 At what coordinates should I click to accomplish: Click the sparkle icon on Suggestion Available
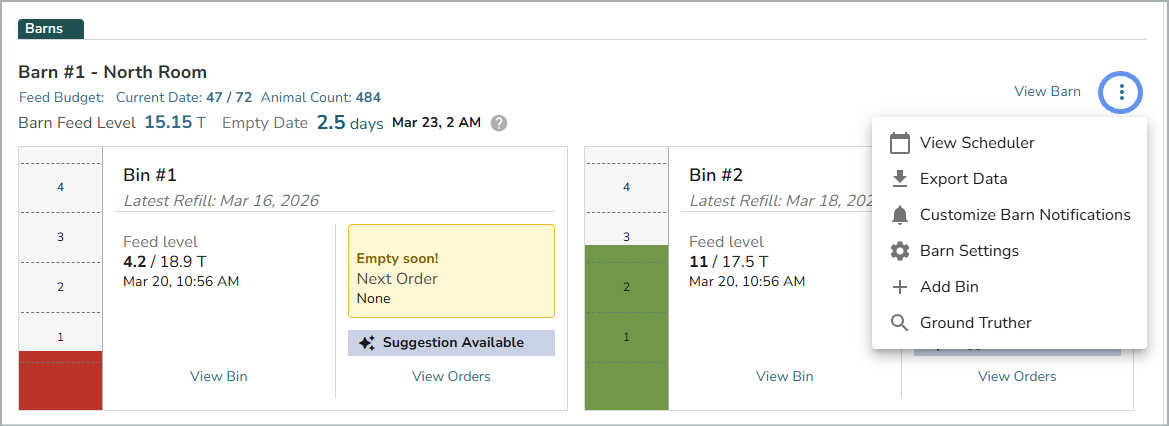pos(367,343)
